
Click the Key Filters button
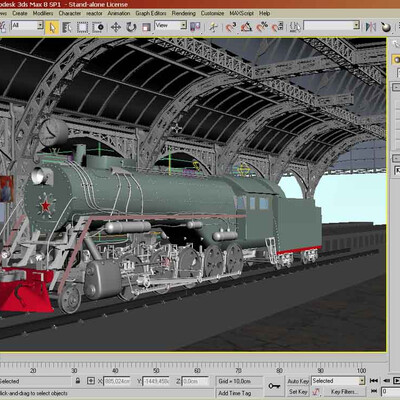[x=343, y=392]
